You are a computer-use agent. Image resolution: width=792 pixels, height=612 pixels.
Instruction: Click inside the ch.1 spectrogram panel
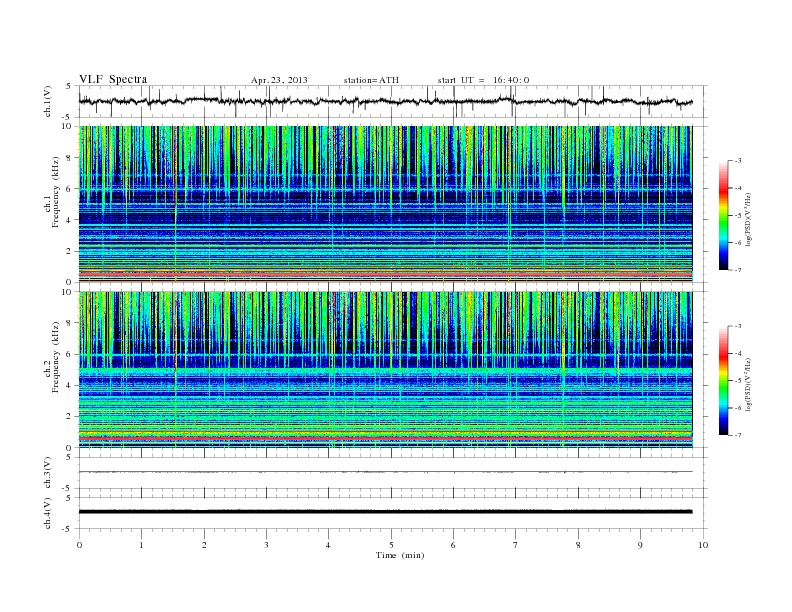[385, 204]
